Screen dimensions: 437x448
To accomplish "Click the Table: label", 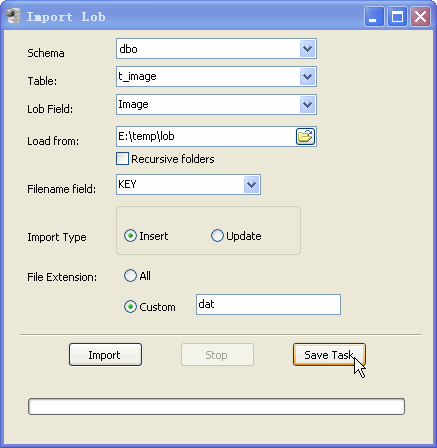I will tap(42, 81).
